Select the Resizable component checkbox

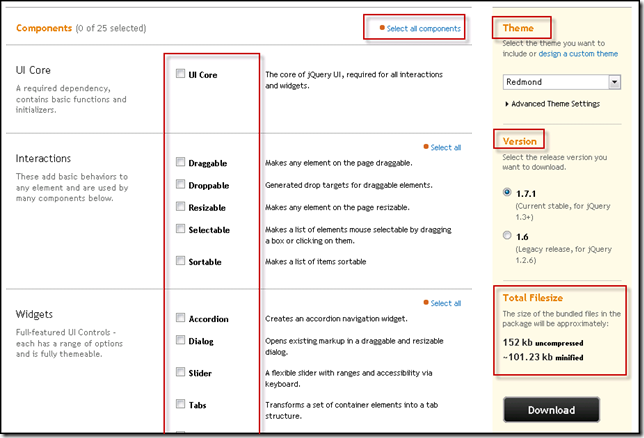180,207
